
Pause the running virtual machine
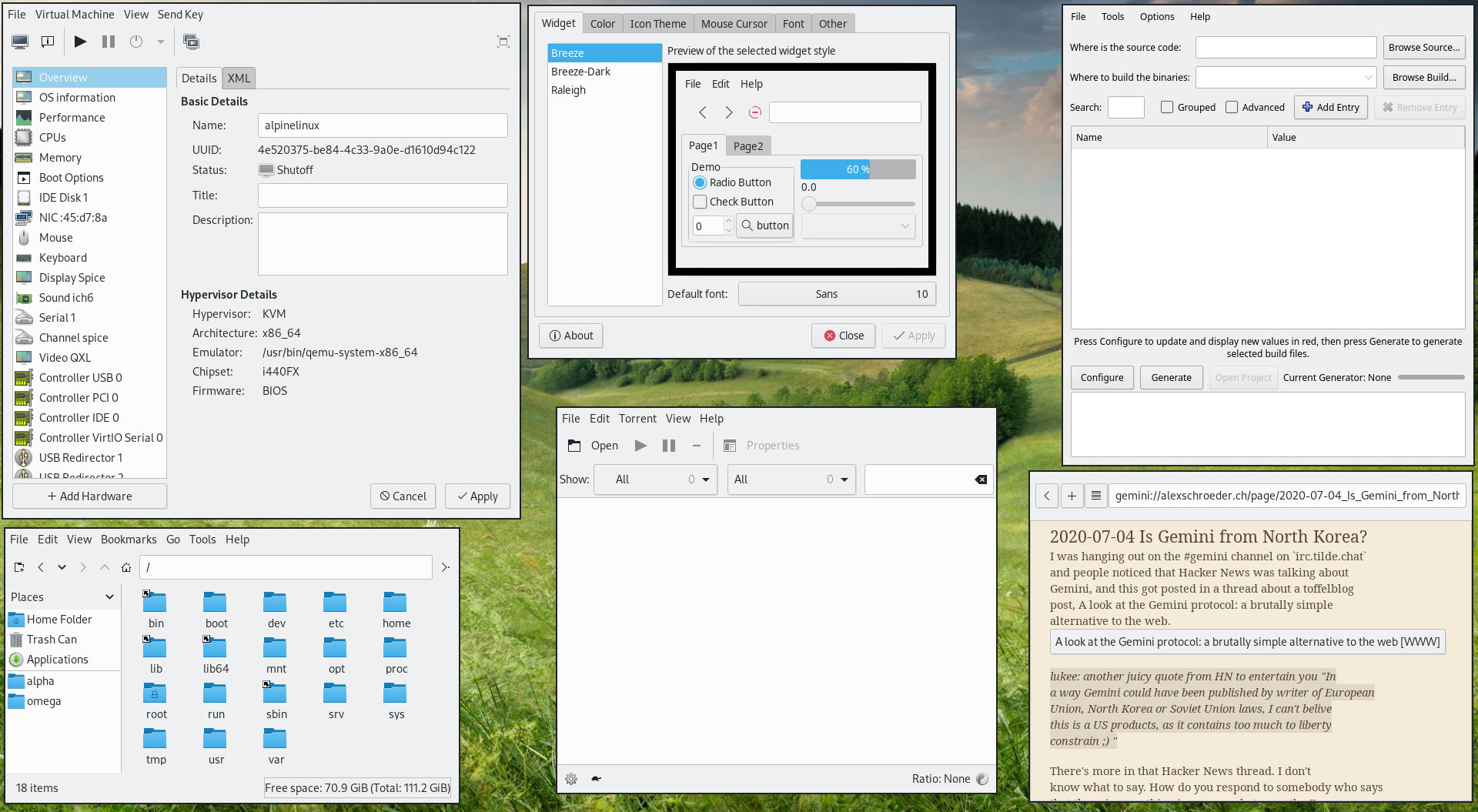click(108, 42)
